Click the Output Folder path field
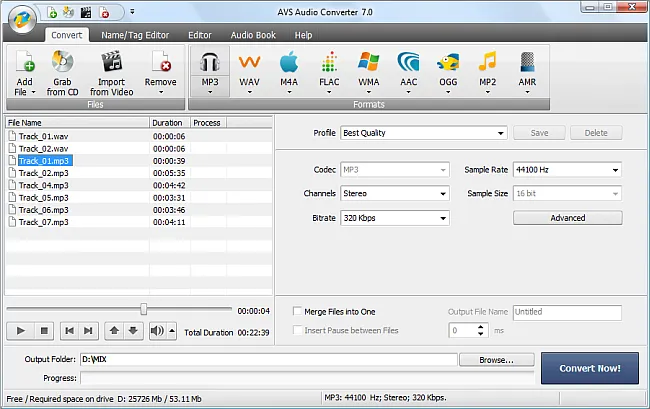 click(269, 360)
